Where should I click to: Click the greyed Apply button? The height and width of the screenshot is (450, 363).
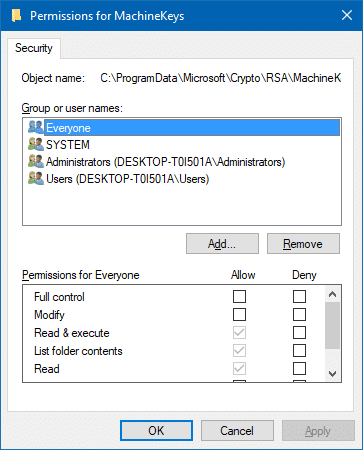(x=318, y=431)
